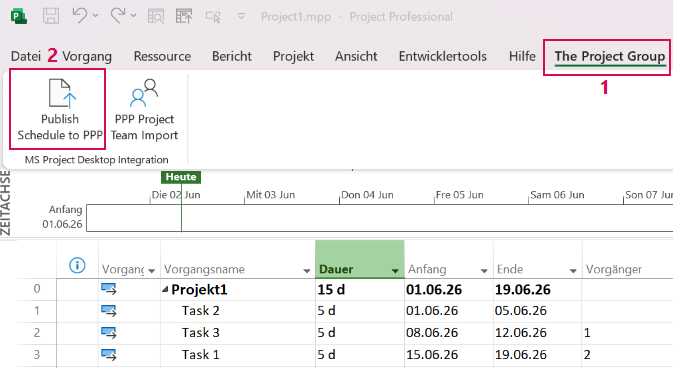
Task: Select Task 1 start date 15.06.26
Action: click(x=449, y=355)
